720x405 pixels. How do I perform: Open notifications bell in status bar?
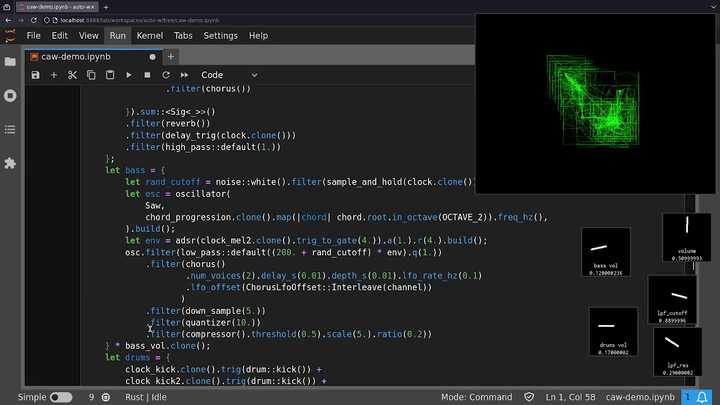[x=702, y=397]
